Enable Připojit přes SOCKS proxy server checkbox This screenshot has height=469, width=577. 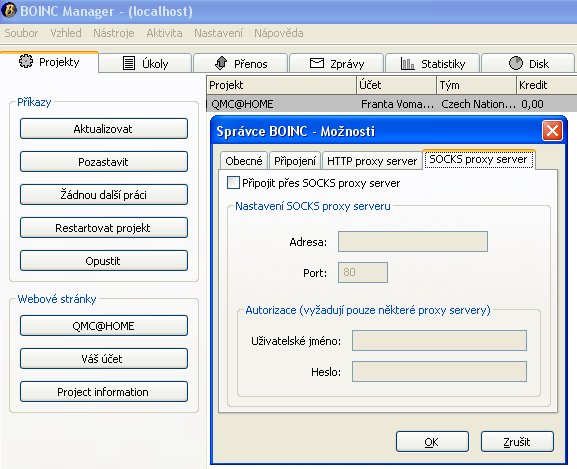click(x=233, y=182)
